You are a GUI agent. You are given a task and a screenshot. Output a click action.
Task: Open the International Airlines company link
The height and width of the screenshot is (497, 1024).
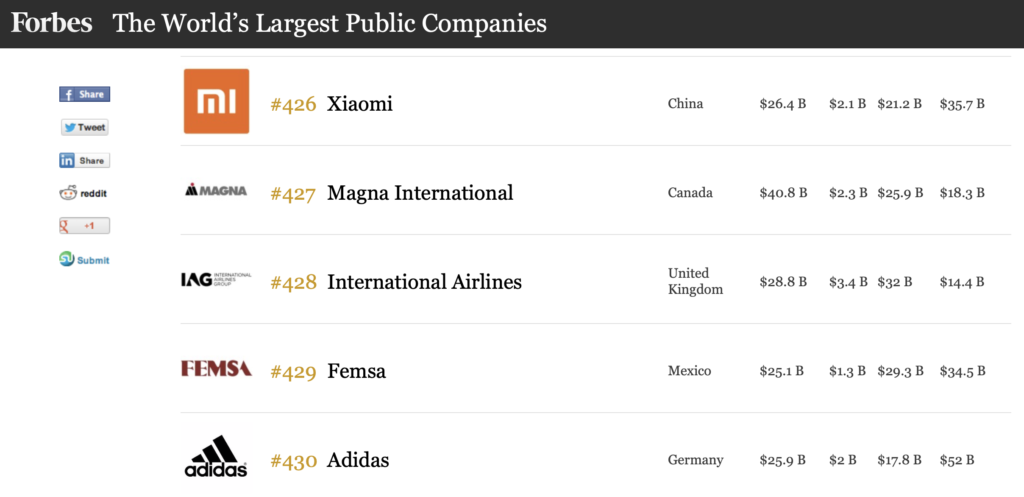pos(424,281)
